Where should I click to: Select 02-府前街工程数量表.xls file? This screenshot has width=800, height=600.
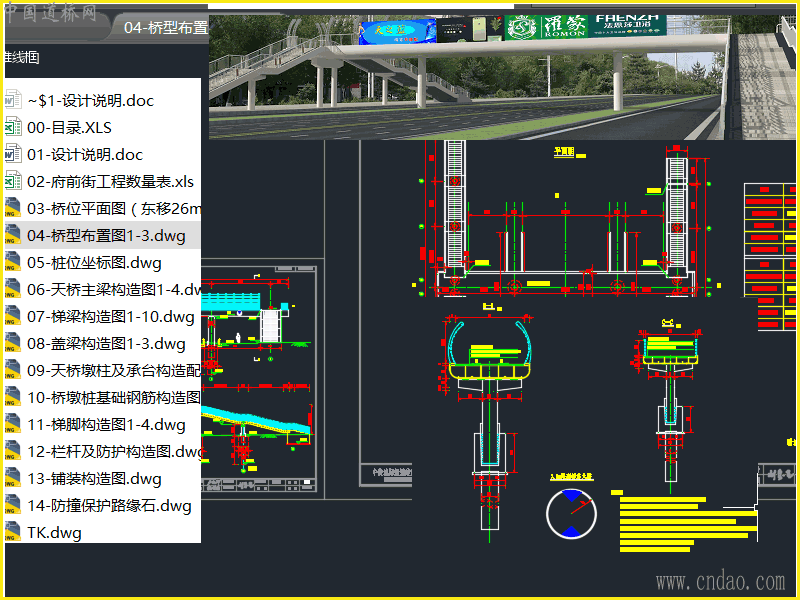click(110, 182)
